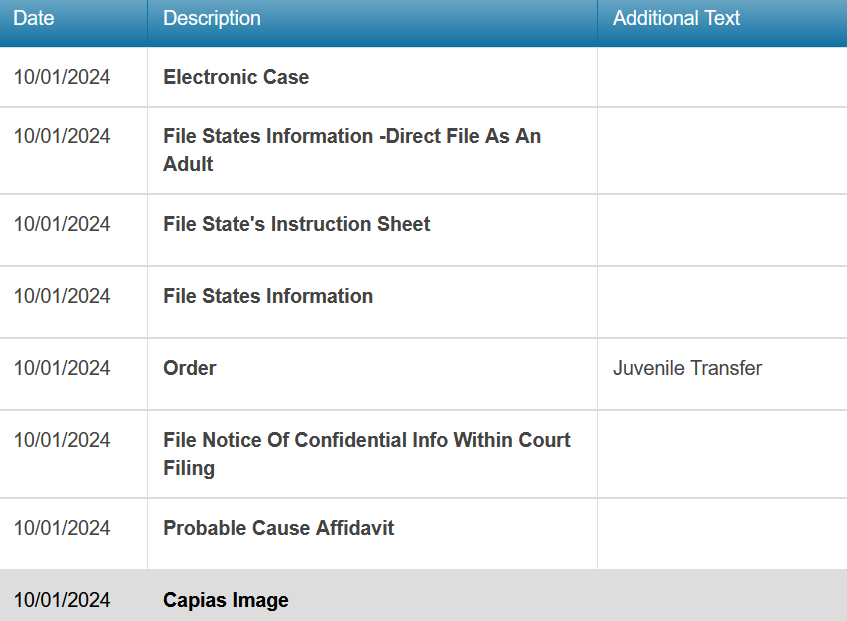Select the Probable Cause Affidavit entry
Image resolution: width=847 pixels, height=621 pixels.
pyautogui.click(x=279, y=528)
